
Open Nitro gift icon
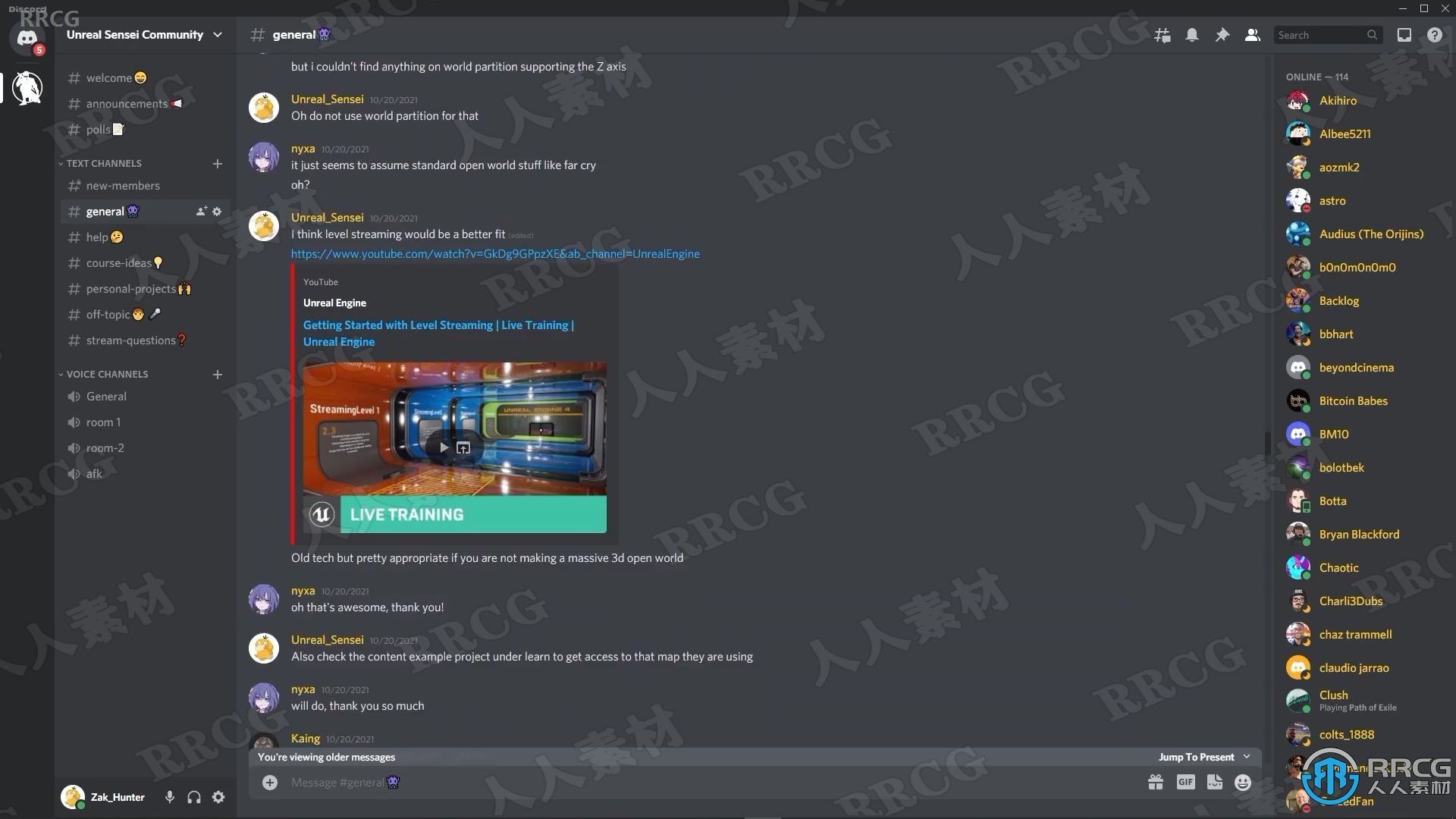coord(1156,783)
